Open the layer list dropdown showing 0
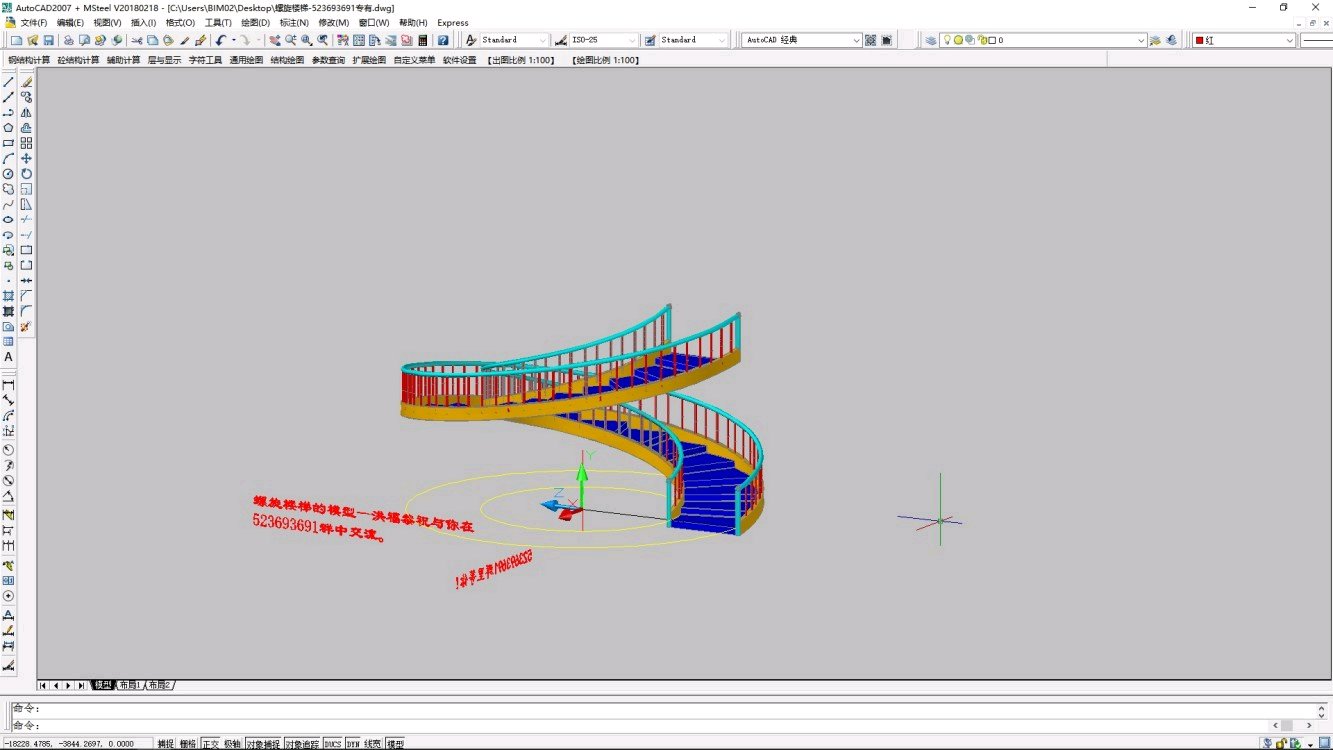The width and height of the screenshot is (1333, 750). pyautogui.click(x=1141, y=40)
